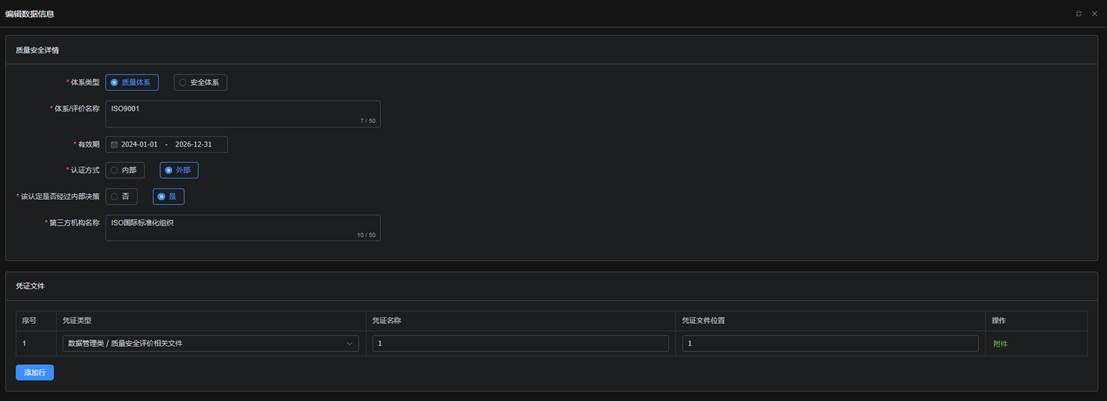Open the 凭证类型 dropdown in row 1
Viewport: 1107px width, 401px height.
click(x=210, y=344)
